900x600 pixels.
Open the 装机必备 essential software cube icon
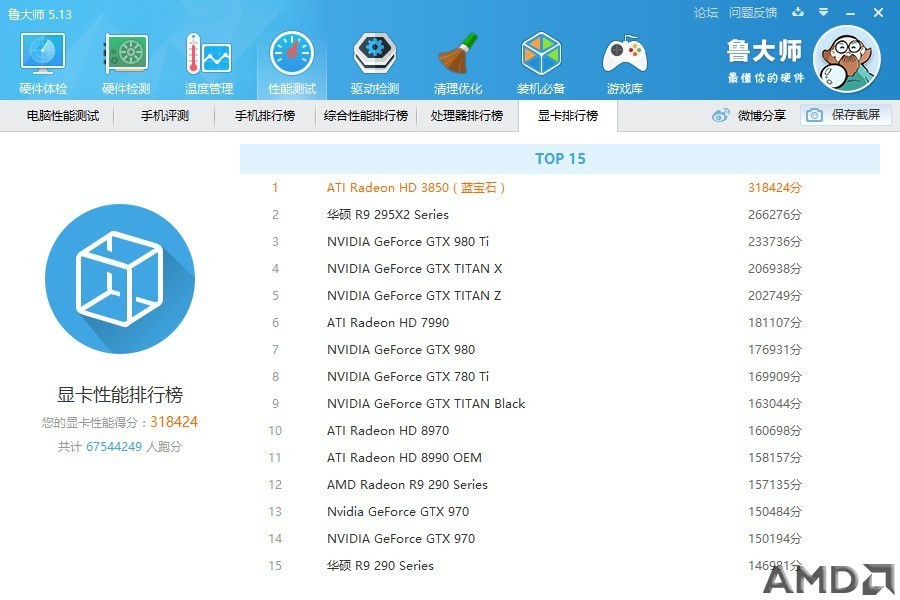coord(541,55)
